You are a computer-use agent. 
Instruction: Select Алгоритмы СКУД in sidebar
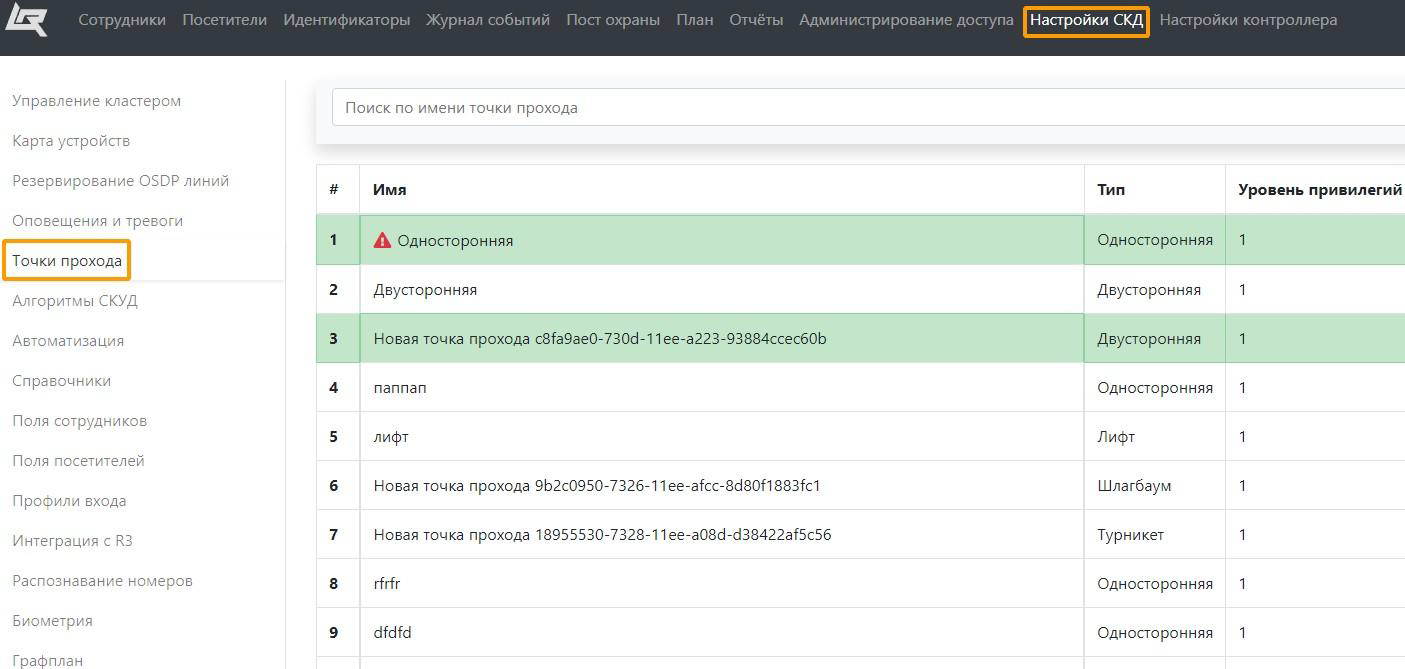75,301
